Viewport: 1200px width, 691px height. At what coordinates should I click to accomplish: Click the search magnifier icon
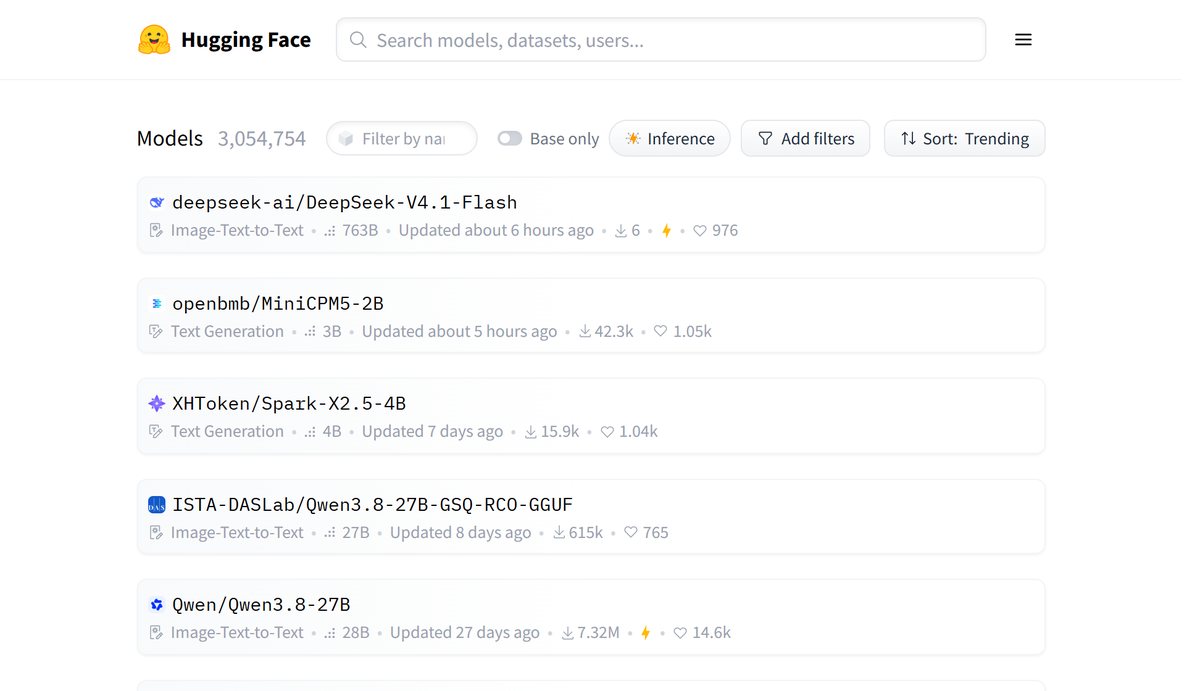click(x=357, y=40)
